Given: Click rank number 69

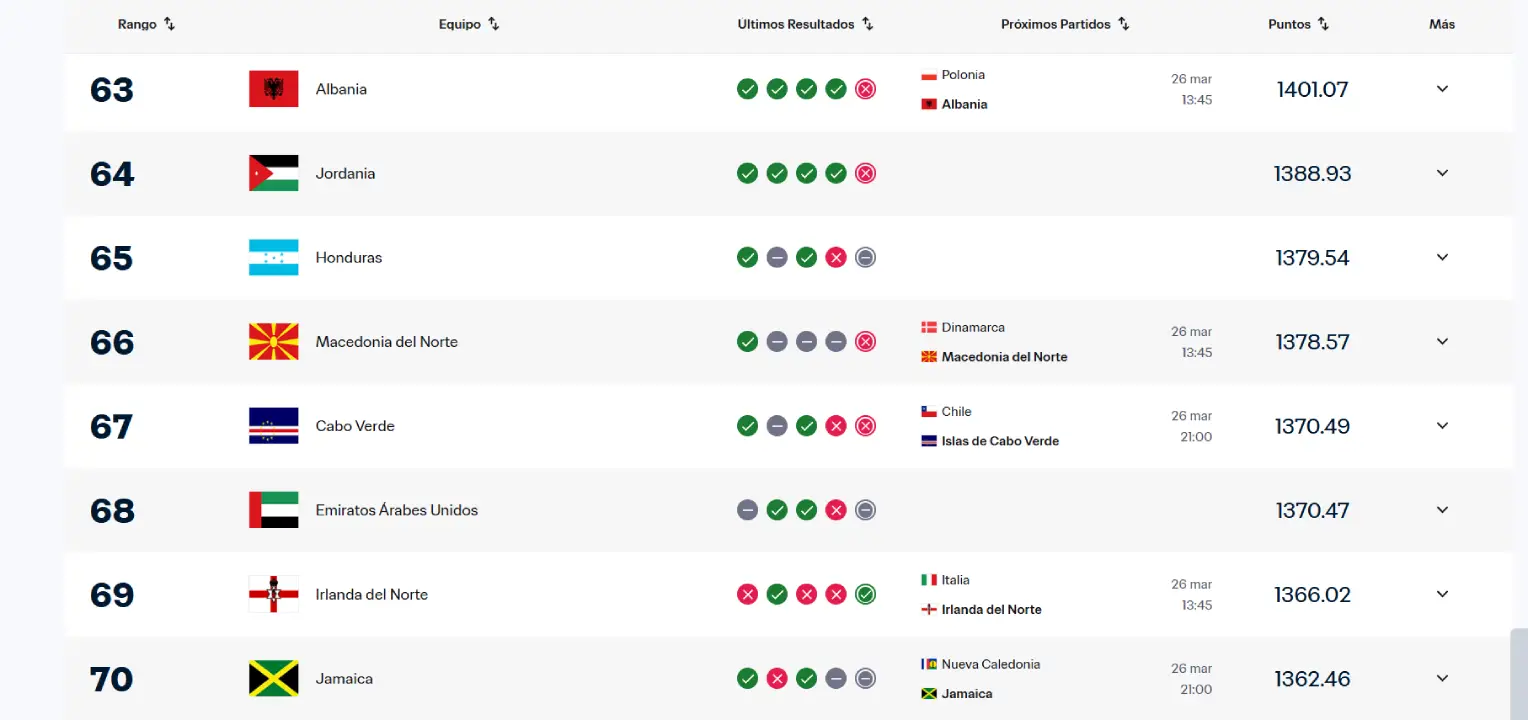Looking at the screenshot, I should pos(111,594).
